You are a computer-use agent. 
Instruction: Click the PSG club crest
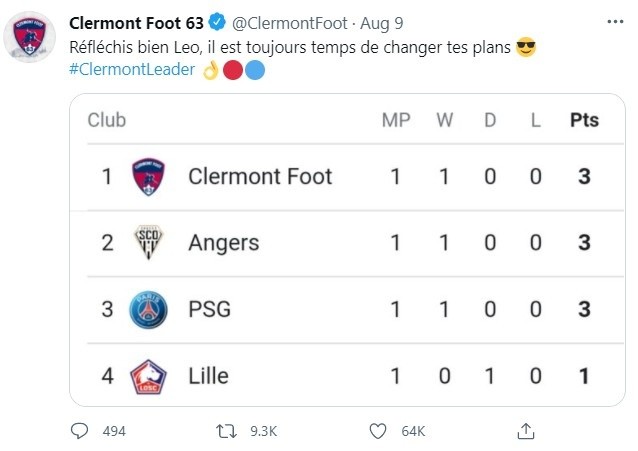click(148, 309)
